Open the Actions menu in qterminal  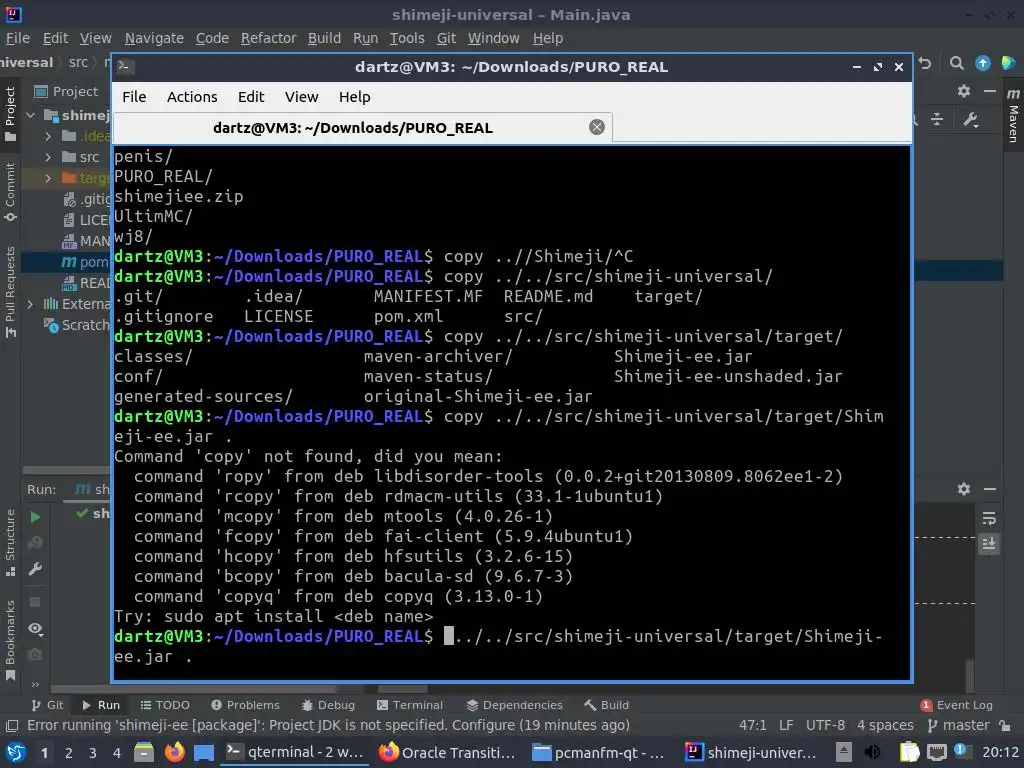[192, 97]
